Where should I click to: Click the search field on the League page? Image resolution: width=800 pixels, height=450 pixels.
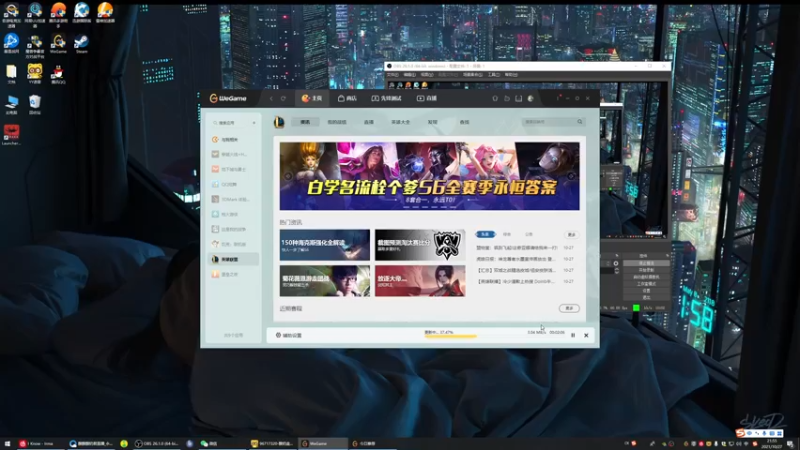coord(552,122)
